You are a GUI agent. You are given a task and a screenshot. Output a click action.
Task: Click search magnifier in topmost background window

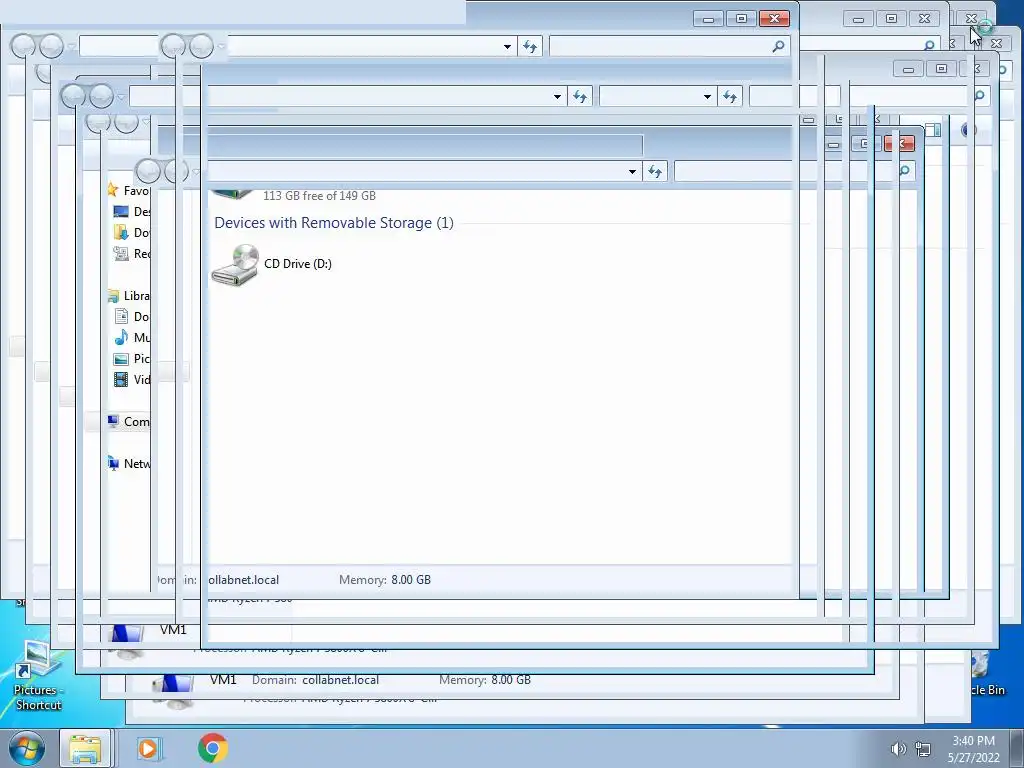coord(778,46)
